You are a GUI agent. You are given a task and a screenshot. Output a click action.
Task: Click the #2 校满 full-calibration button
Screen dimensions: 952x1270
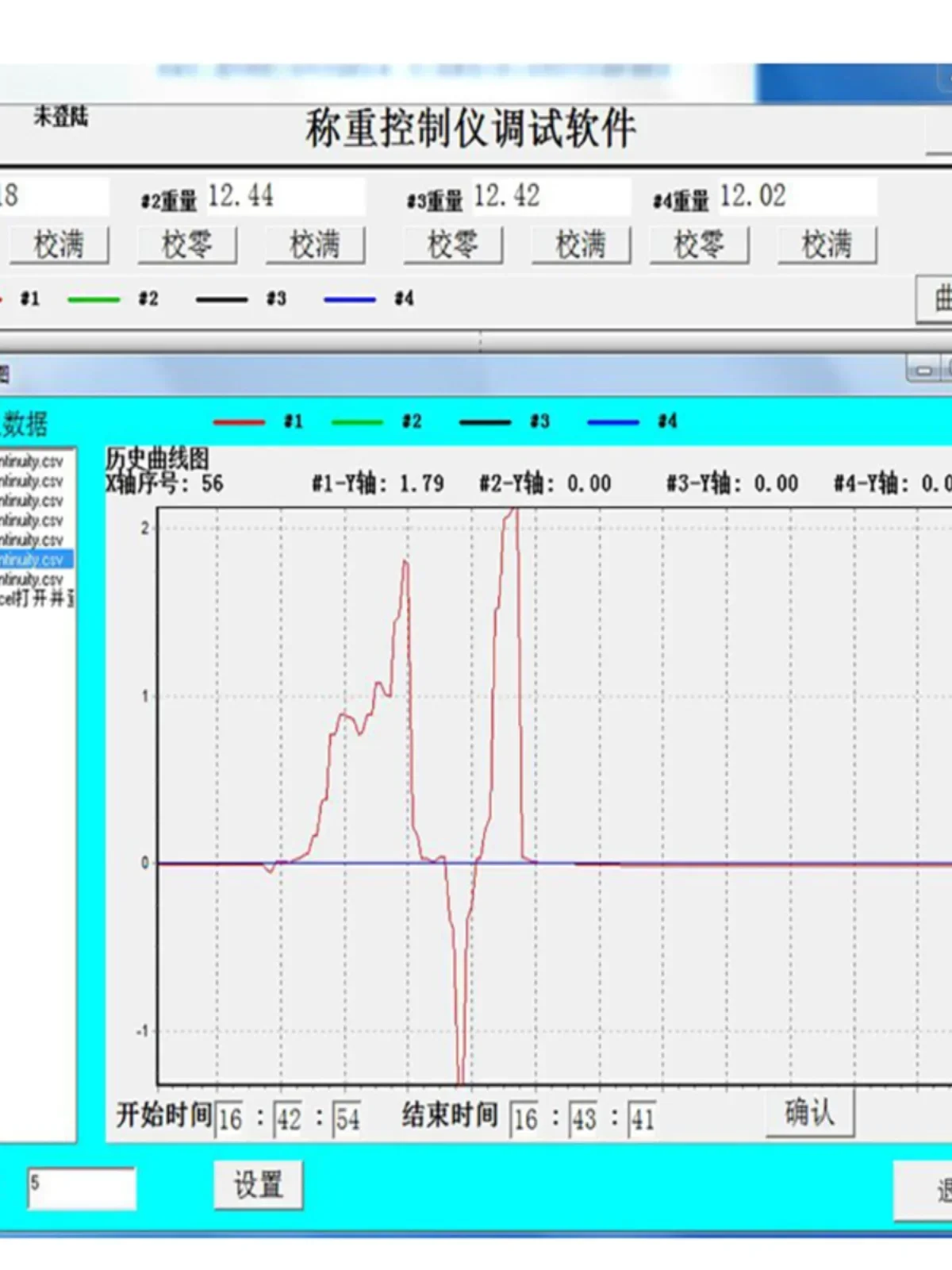[315, 244]
